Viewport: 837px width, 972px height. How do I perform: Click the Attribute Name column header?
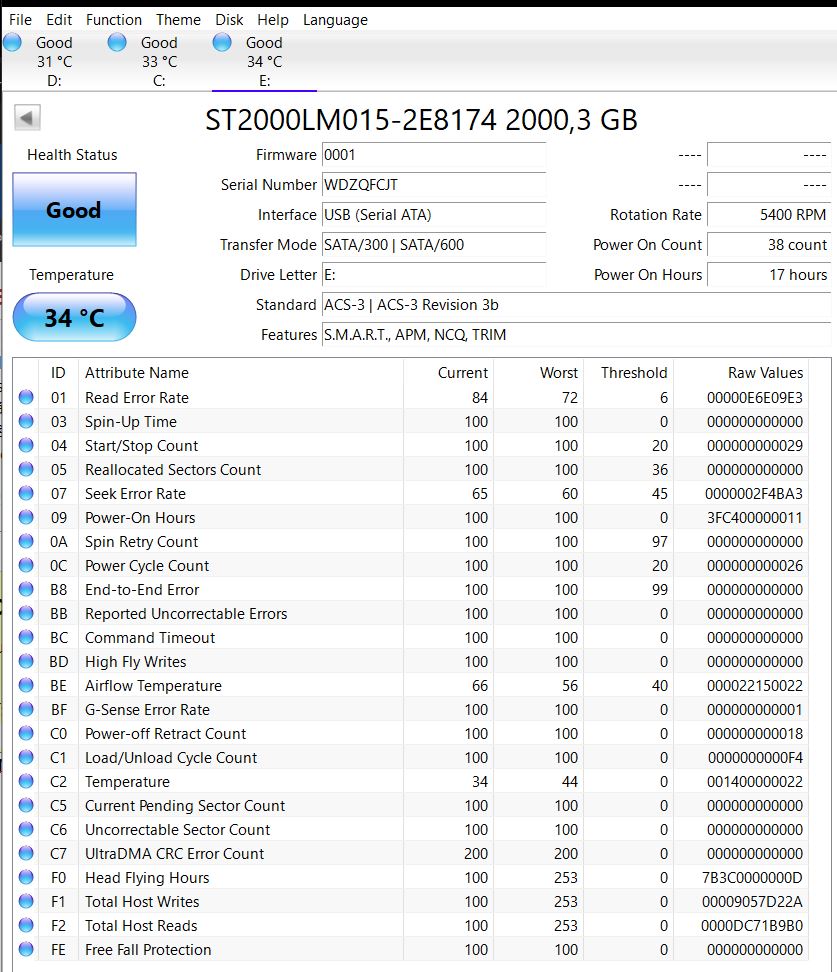pos(137,373)
